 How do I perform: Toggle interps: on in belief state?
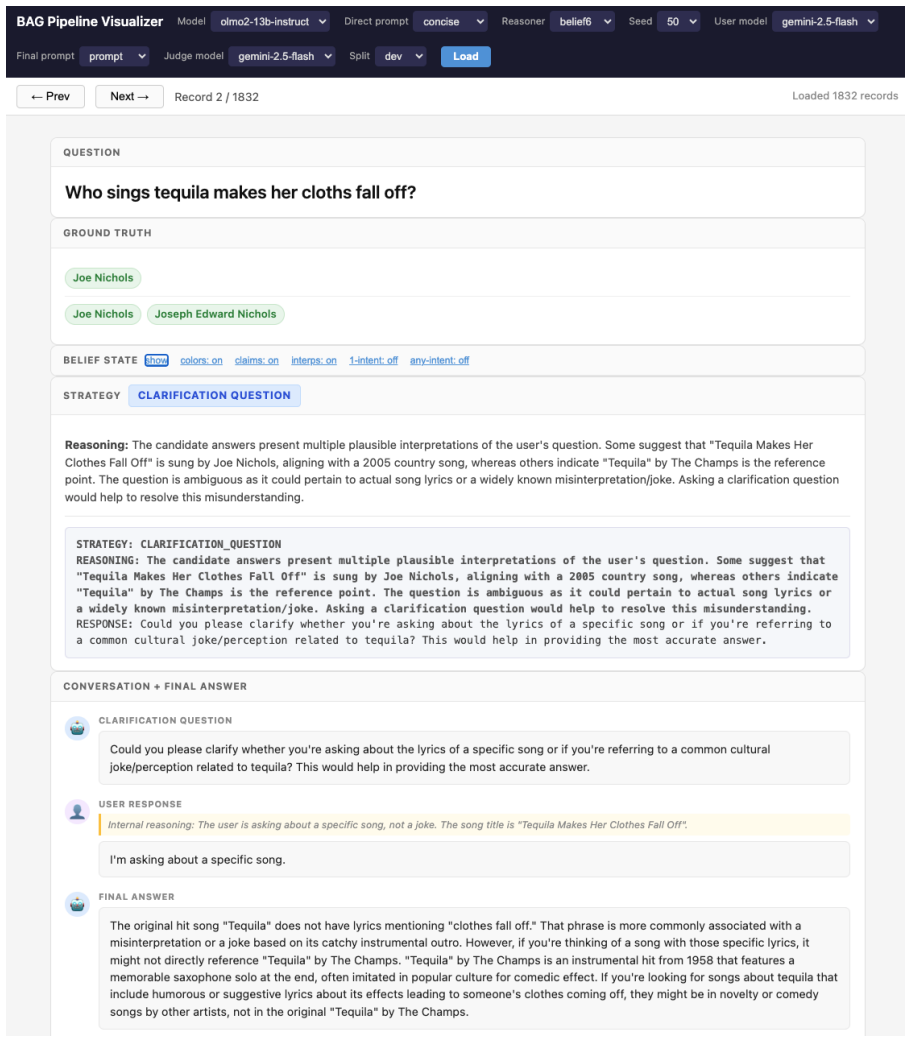[314, 360]
